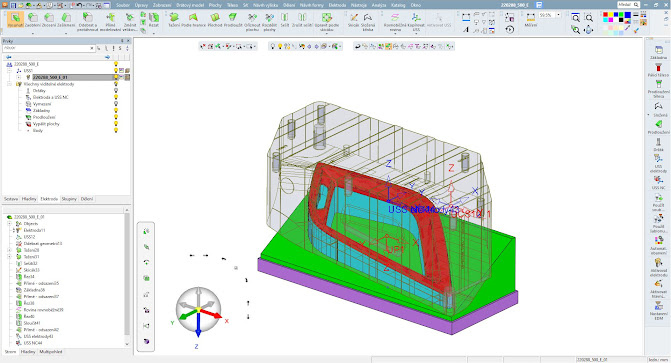The image size is (671, 363).
Task: Toggle bulb for top 220288_500_E row
Action: (x=116, y=64)
